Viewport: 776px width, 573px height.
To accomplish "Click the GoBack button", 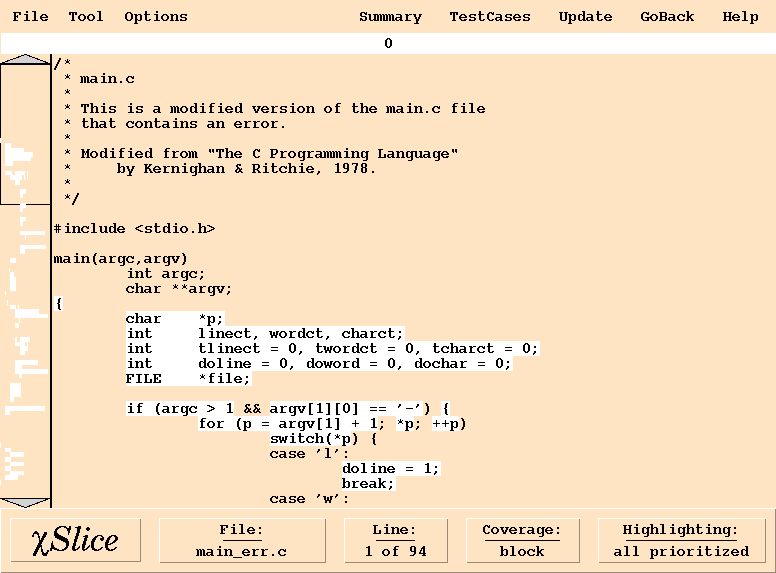I will click(667, 16).
